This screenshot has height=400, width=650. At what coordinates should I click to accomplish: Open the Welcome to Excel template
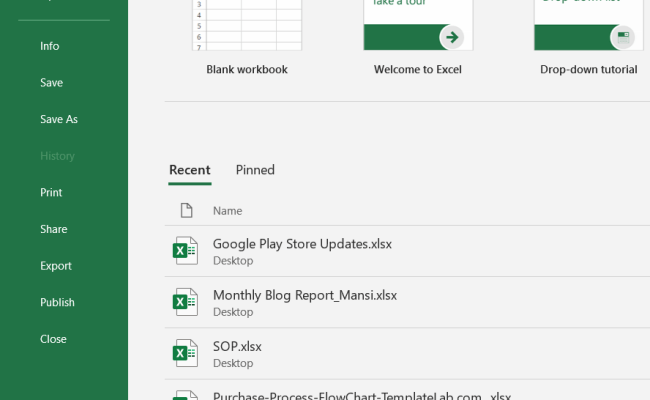[418, 25]
